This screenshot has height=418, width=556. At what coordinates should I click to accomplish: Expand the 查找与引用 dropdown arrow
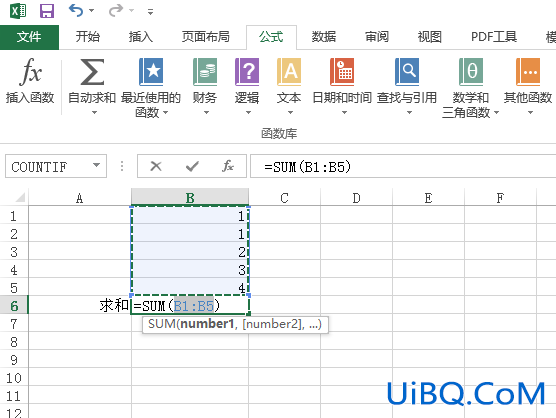[410, 113]
